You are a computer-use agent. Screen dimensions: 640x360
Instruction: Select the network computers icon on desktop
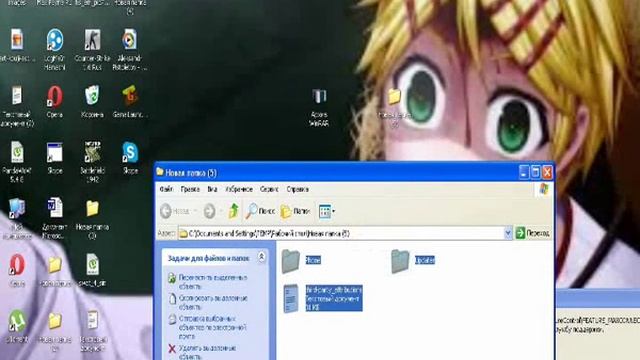(x=17, y=208)
